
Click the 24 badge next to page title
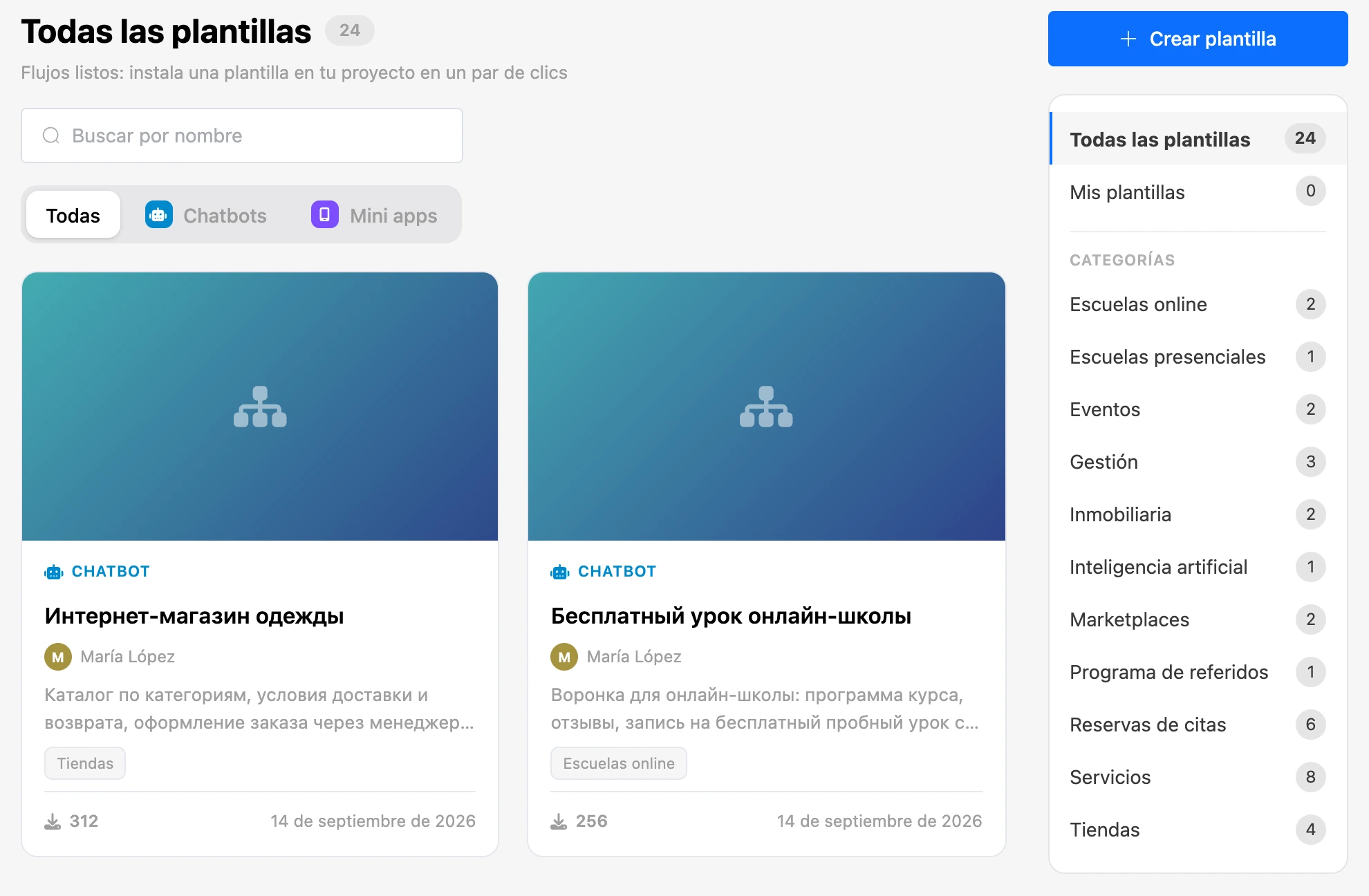coord(350,30)
